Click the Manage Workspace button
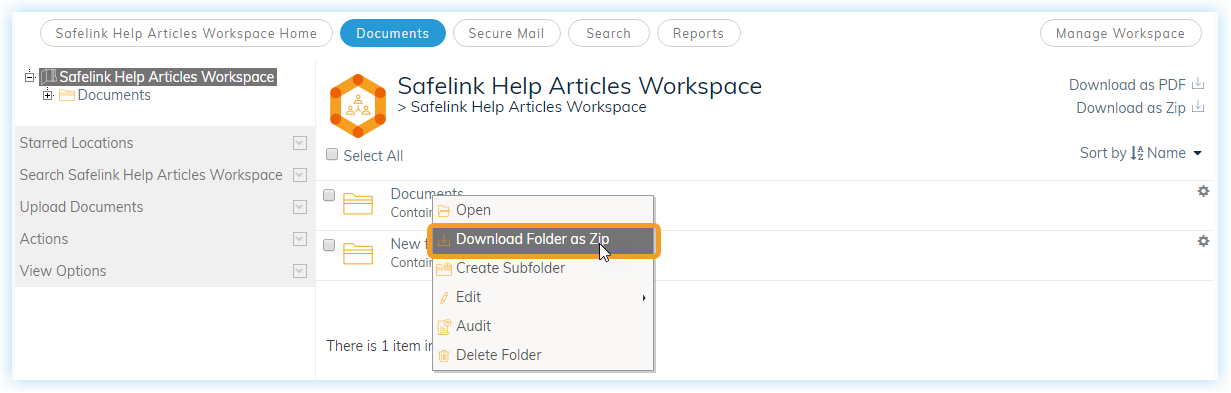1231x393 pixels. [x=1121, y=33]
